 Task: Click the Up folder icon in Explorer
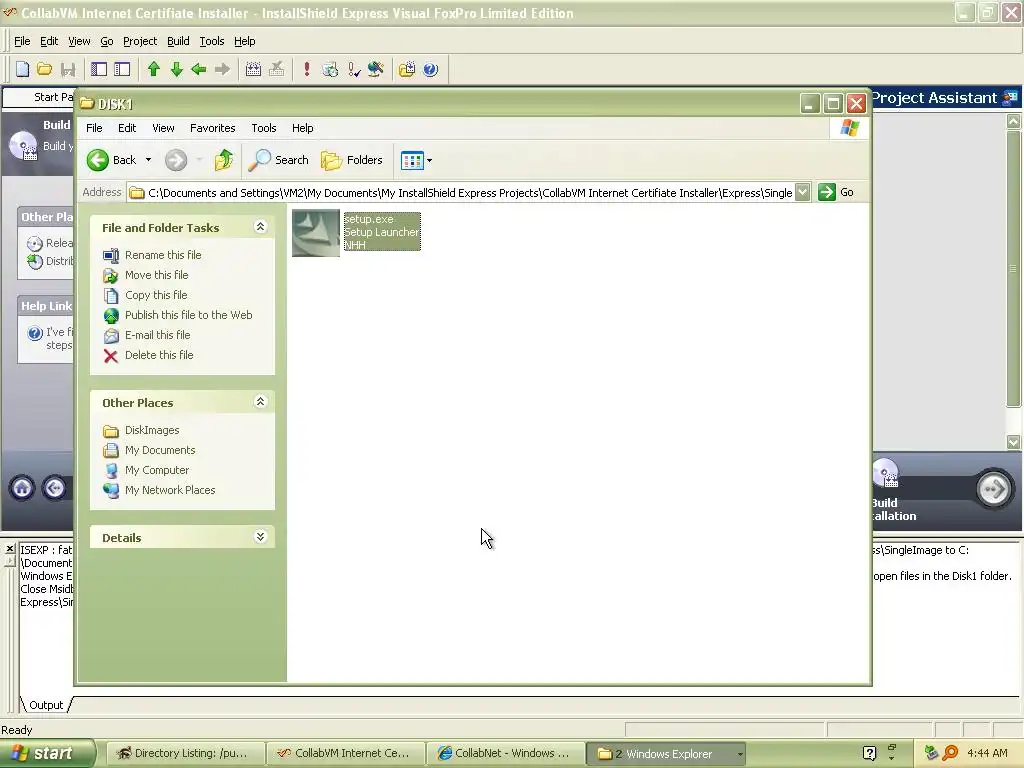coord(224,160)
